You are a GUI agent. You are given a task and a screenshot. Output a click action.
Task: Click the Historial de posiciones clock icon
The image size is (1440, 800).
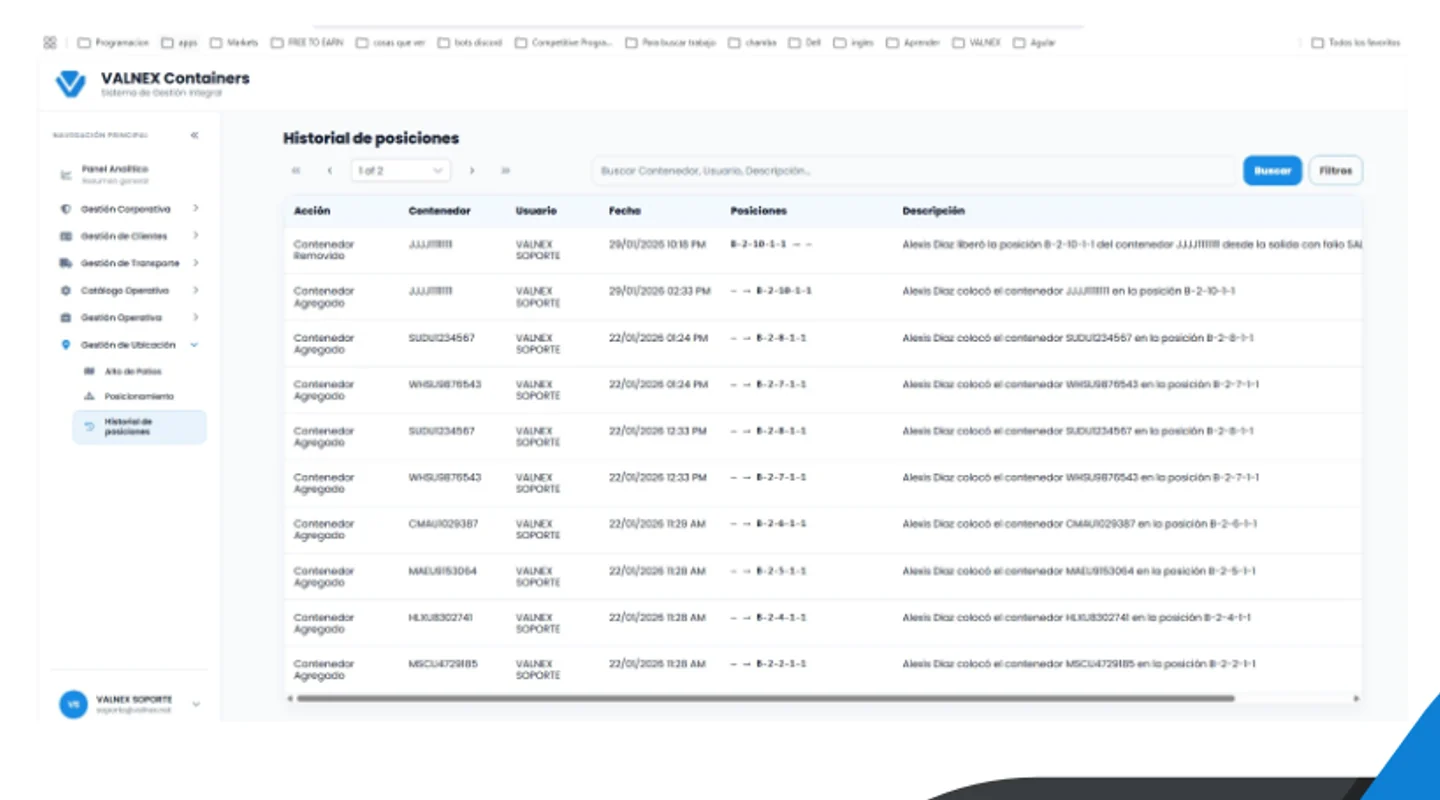click(89, 426)
